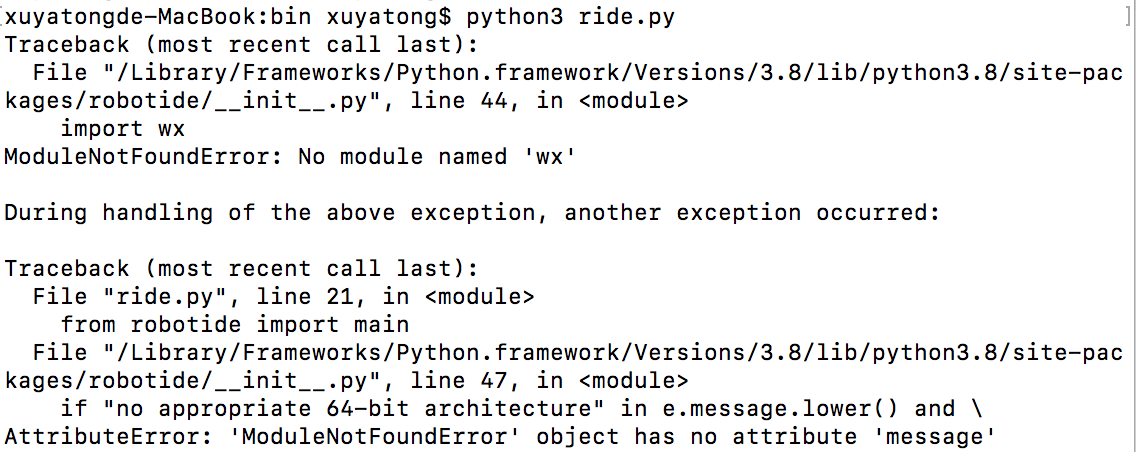Click the second 'Traceback (most recent call last)' line

pyautogui.click(x=241, y=269)
